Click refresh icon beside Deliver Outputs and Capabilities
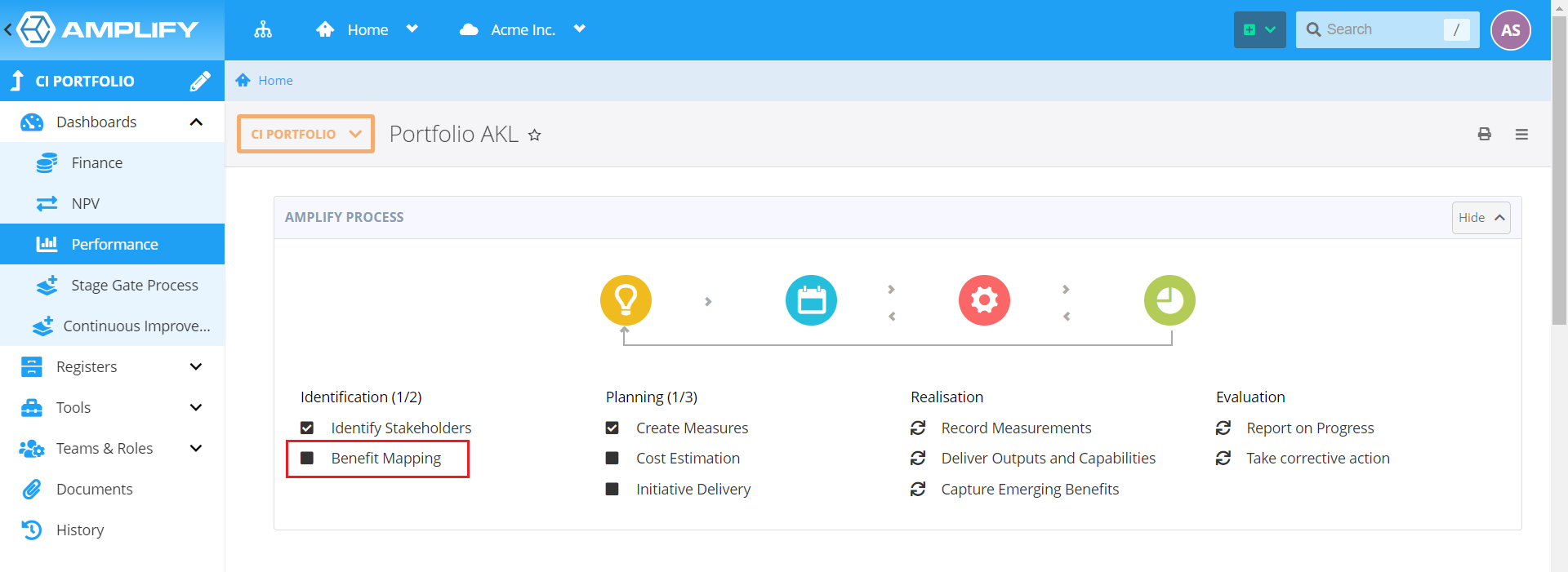The image size is (1568, 572). point(918,459)
